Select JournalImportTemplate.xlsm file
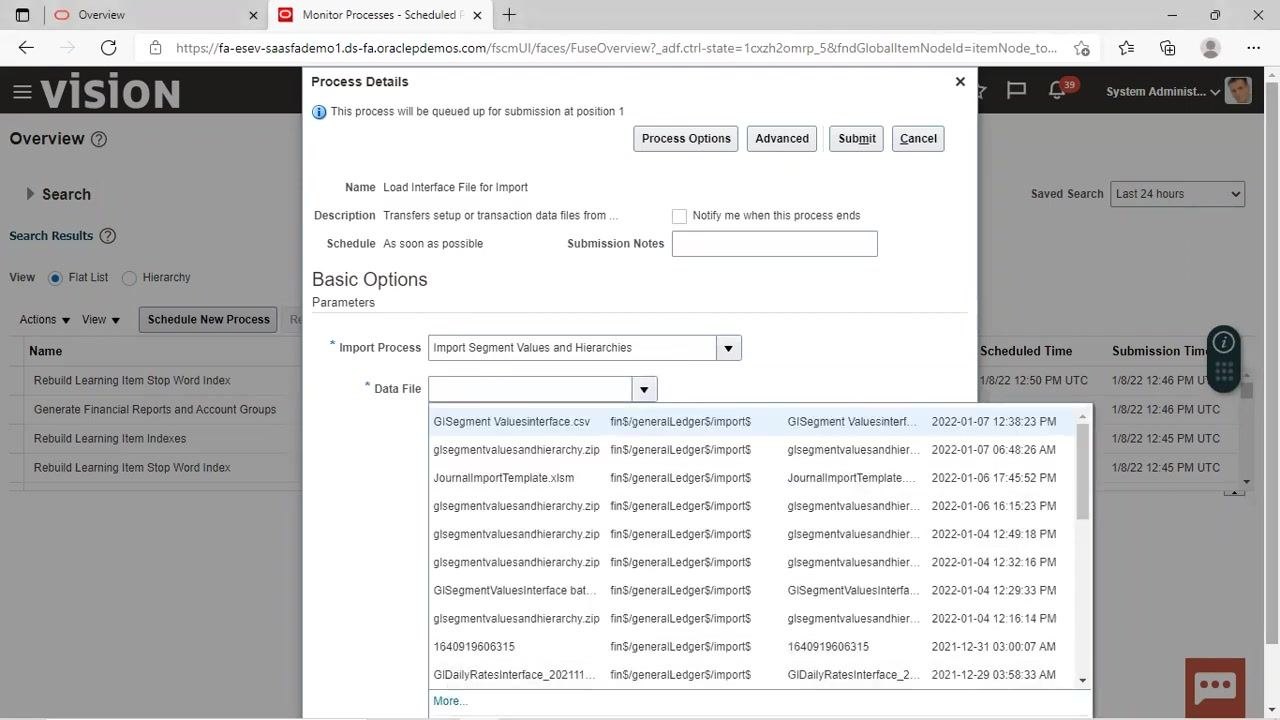 pos(751,478)
